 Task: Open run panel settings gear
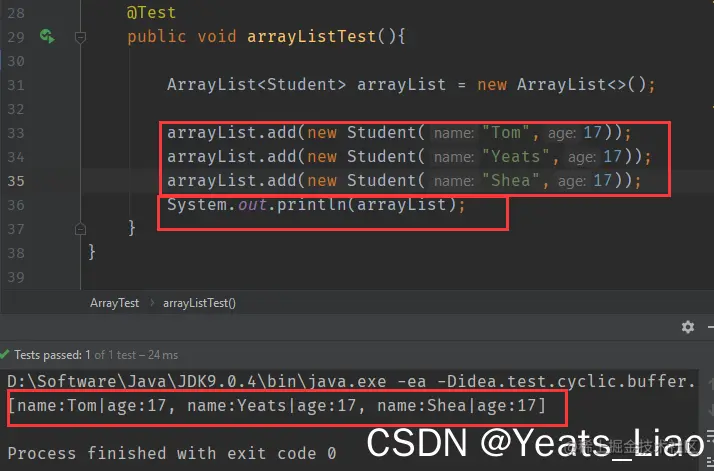pos(688,327)
